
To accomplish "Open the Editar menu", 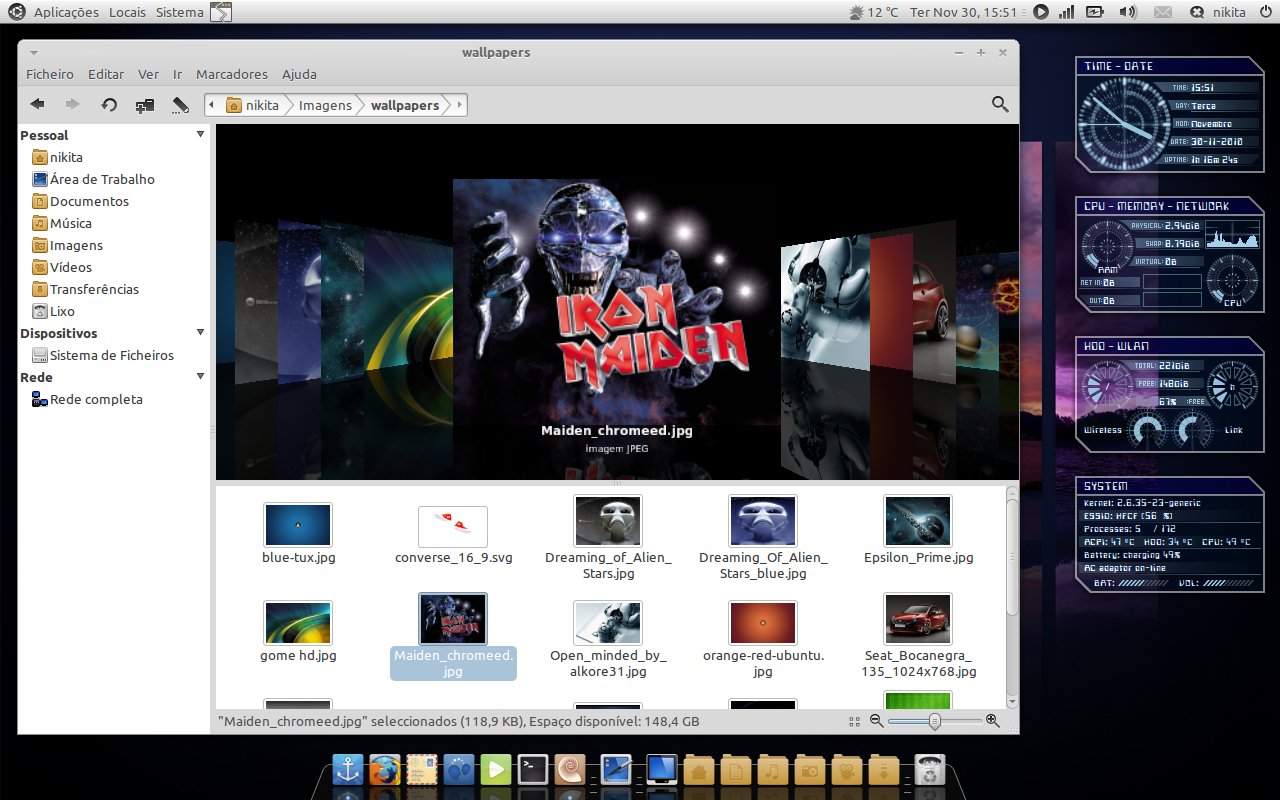I will point(106,74).
